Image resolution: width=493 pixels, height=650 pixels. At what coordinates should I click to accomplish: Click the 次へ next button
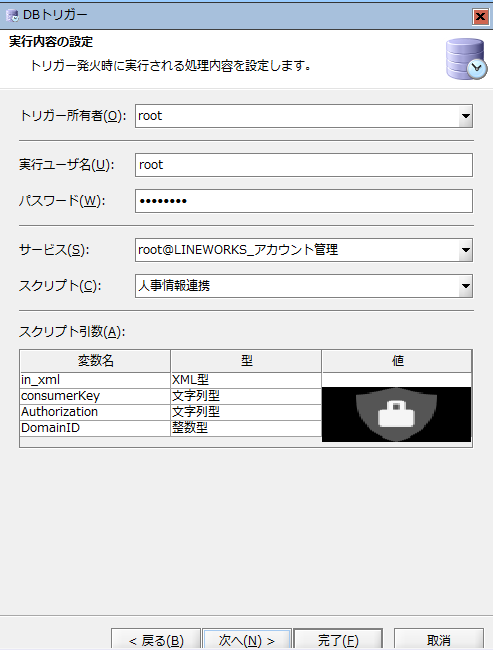(247, 640)
